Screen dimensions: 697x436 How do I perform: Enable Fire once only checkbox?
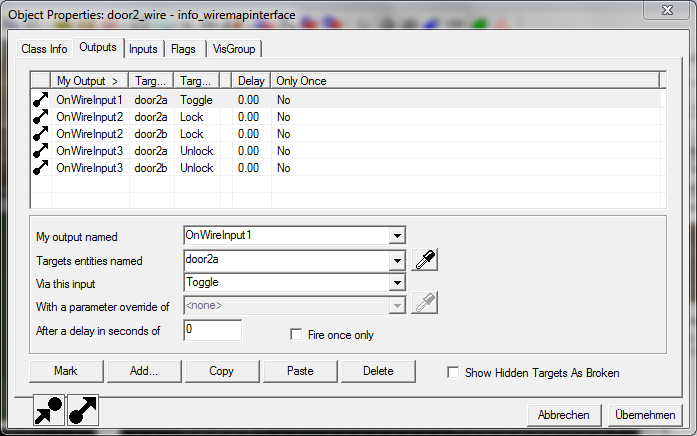tap(296, 334)
